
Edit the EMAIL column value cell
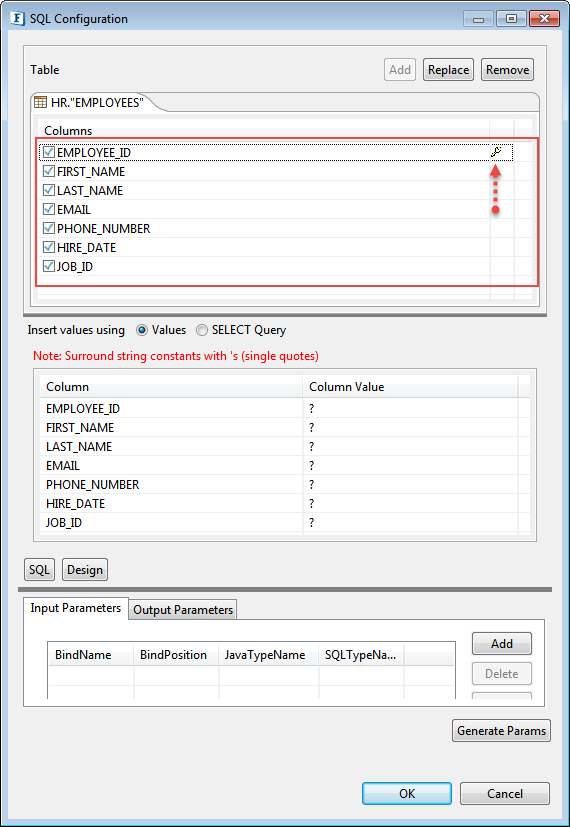click(x=410, y=466)
